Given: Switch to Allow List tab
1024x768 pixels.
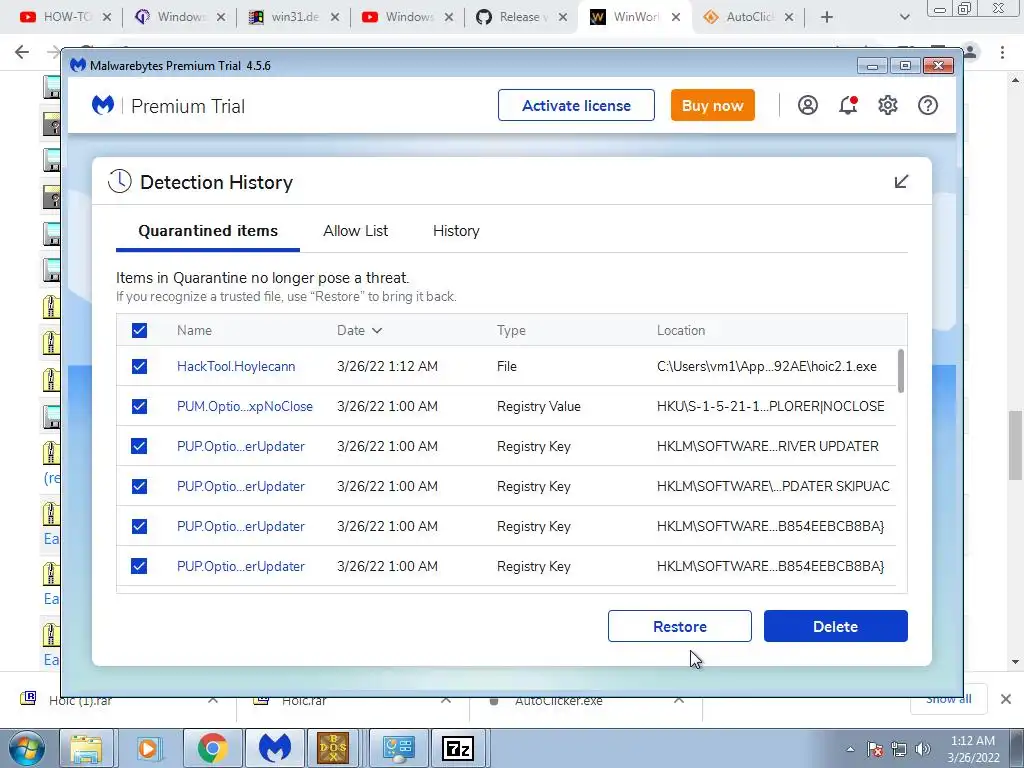Looking at the screenshot, I should tap(355, 231).
